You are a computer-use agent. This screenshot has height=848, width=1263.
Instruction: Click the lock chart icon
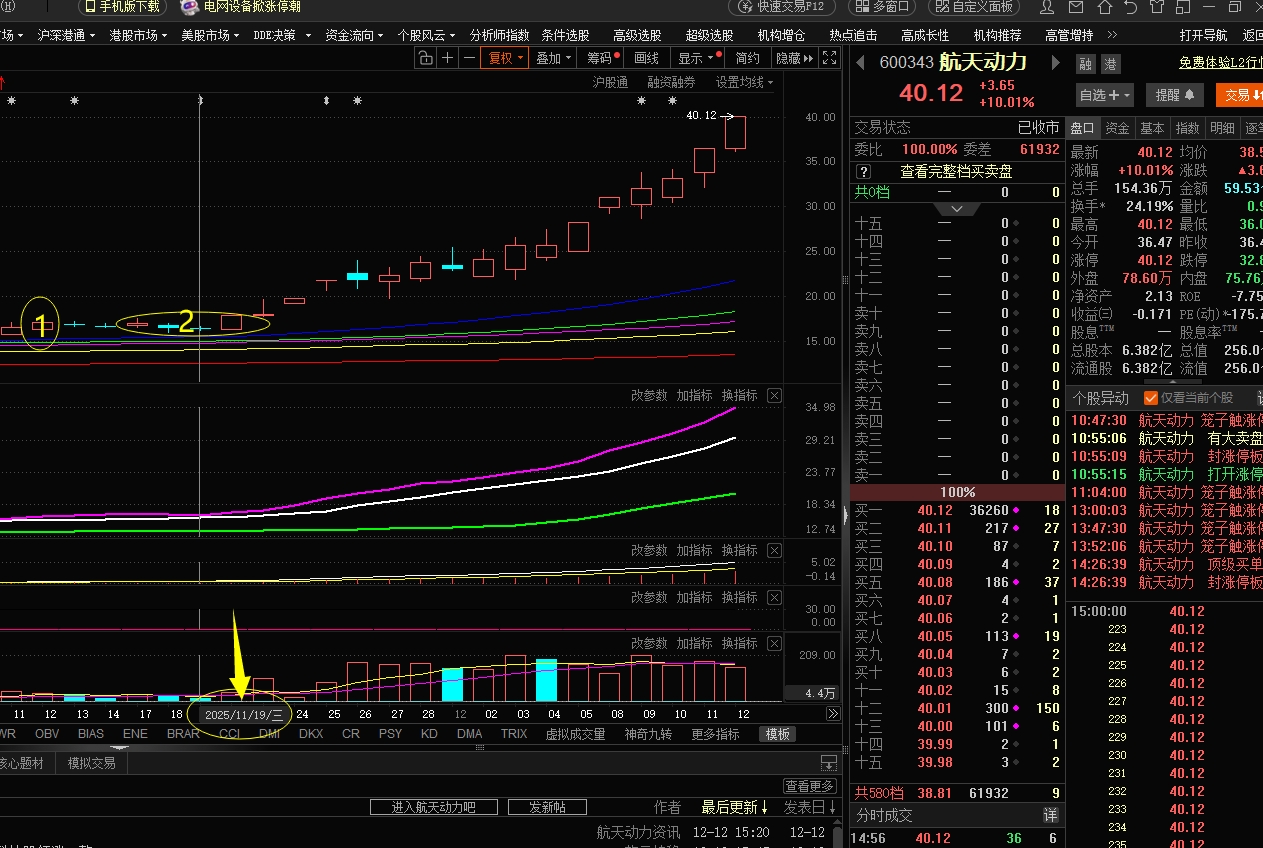pyautogui.click(x=426, y=58)
